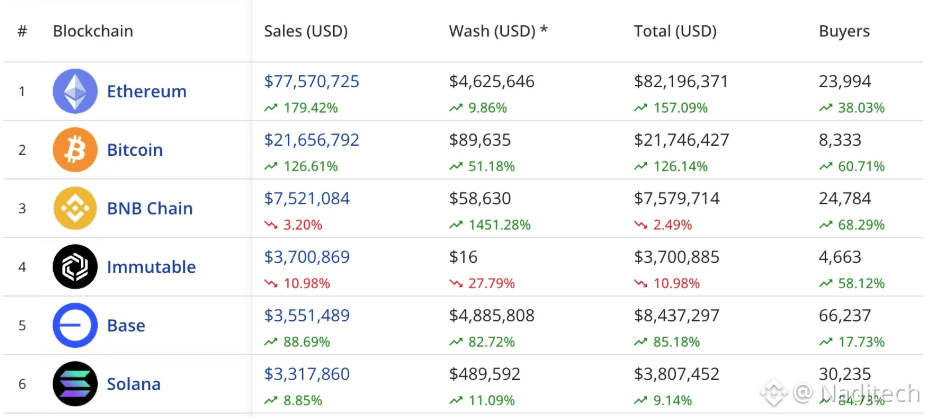Click Base sales value $3,551,489

pyautogui.click(x=306, y=316)
